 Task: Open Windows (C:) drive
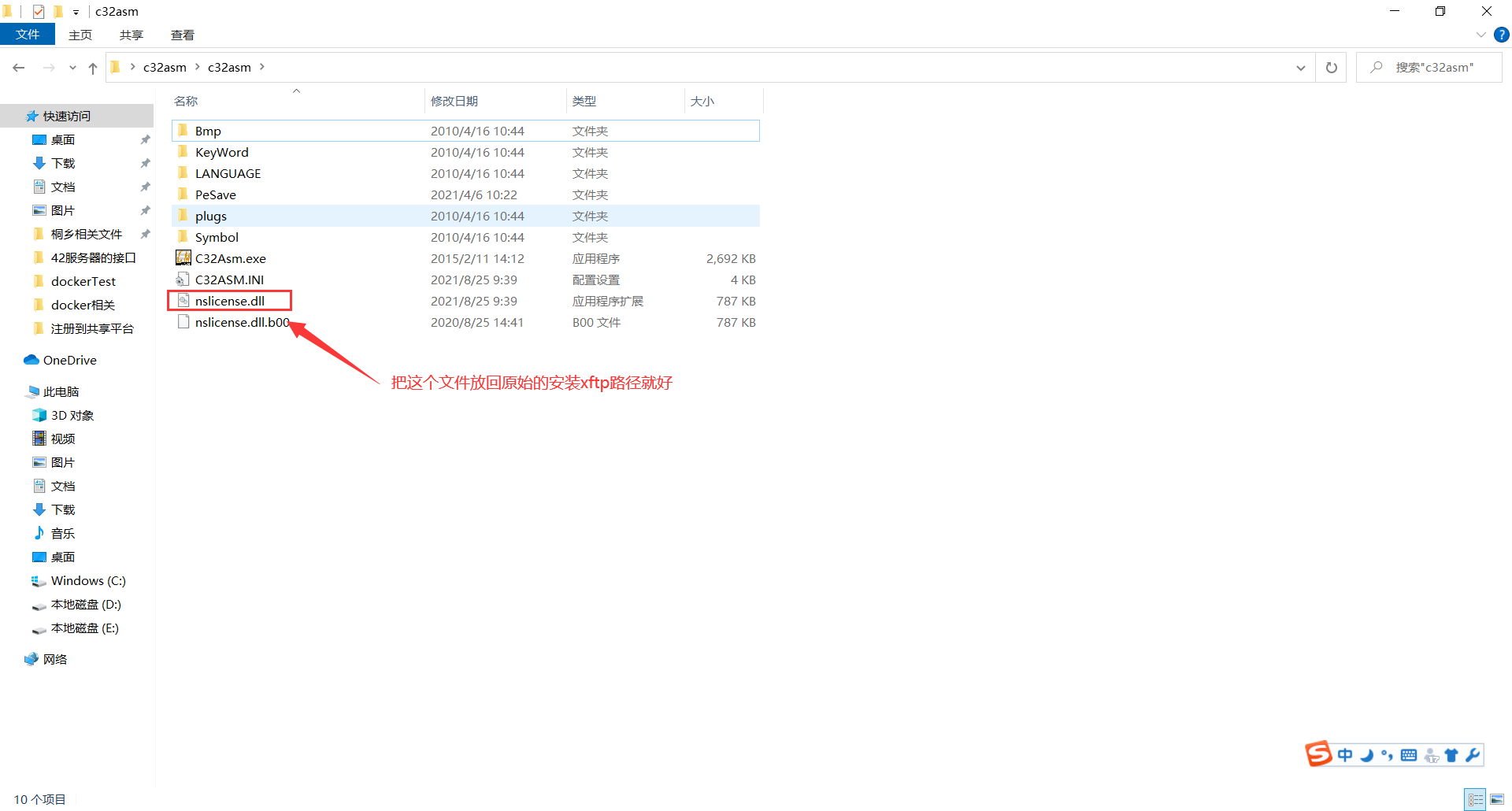(x=88, y=580)
